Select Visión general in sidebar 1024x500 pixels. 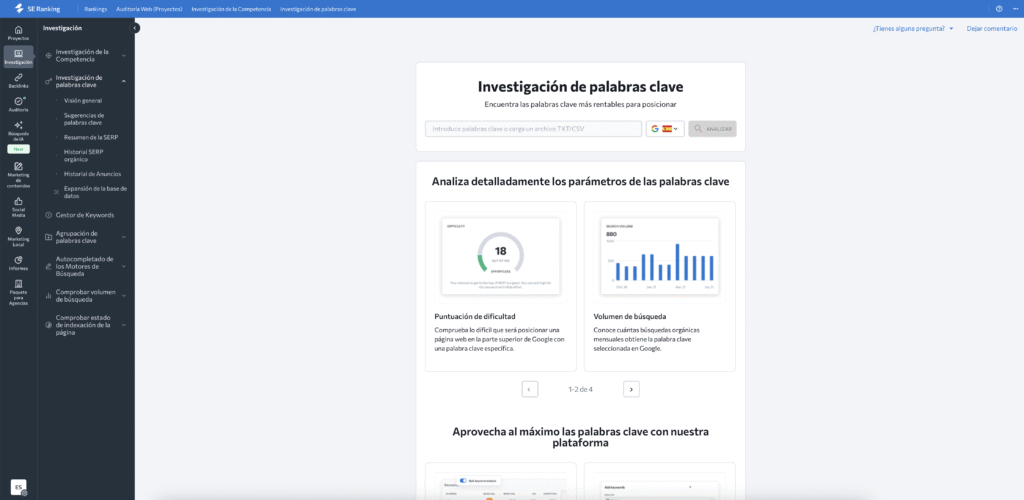click(83, 101)
